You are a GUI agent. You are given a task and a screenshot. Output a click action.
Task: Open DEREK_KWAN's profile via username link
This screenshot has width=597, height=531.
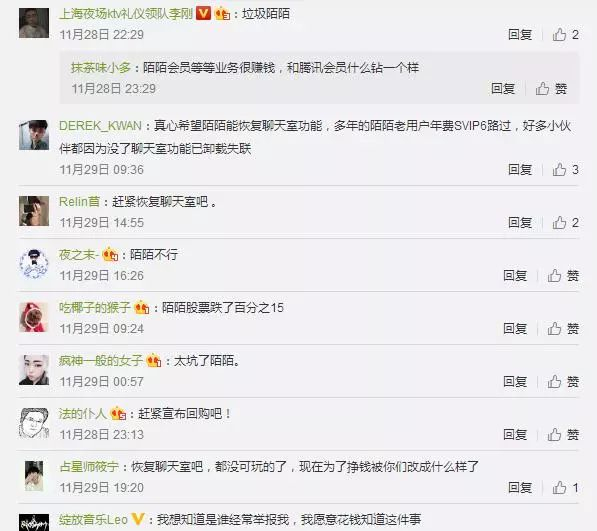pos(100,126)
